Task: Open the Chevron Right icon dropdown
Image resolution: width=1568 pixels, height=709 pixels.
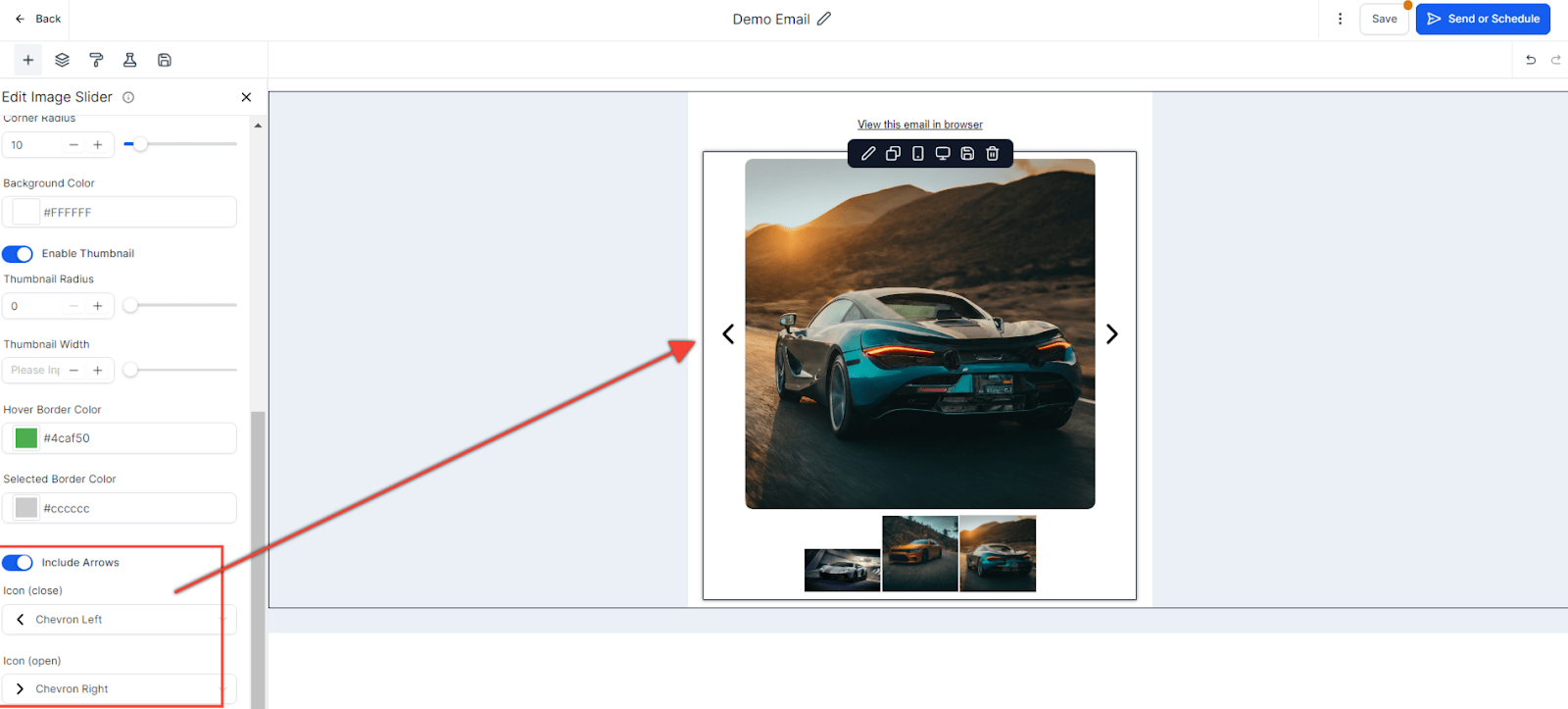Action: (120, 689)
